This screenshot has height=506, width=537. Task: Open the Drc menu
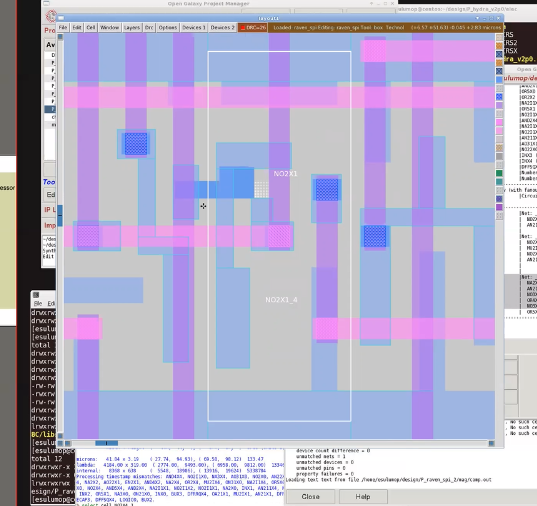point(149,27)
